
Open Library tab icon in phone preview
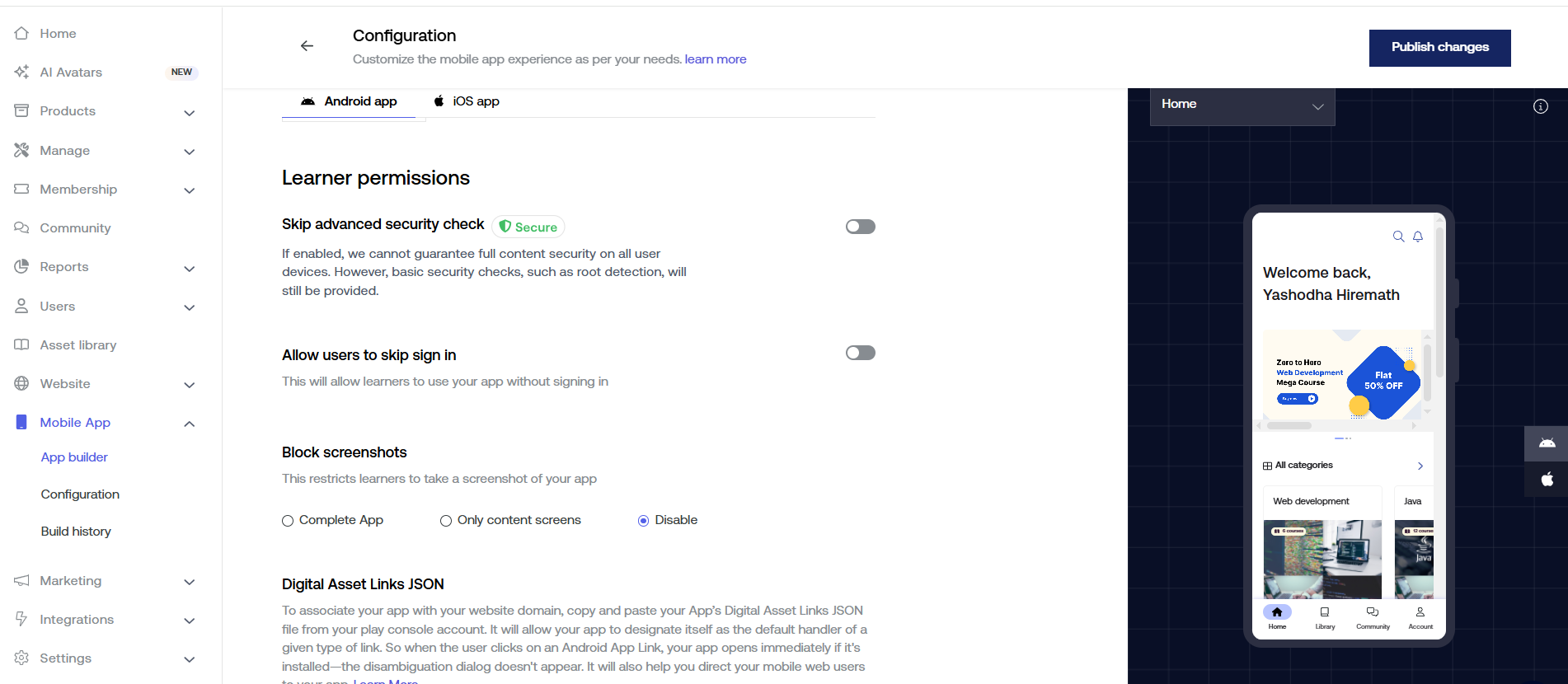pos(1325,612)
